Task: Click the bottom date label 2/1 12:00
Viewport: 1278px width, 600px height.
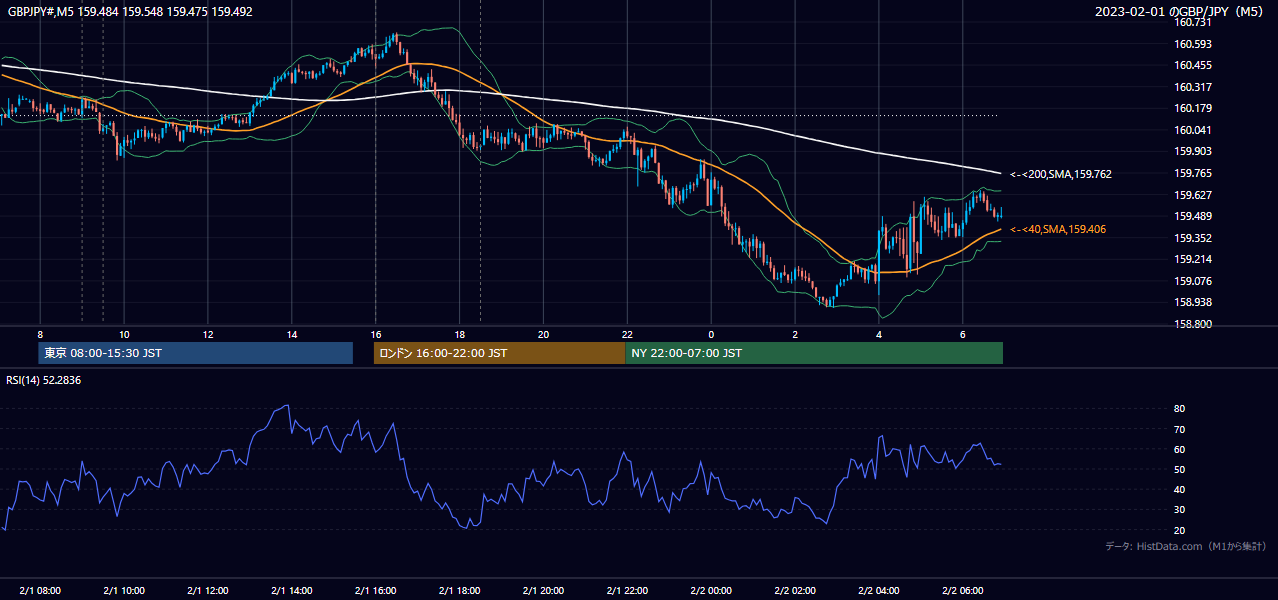Action: point(208,590)
